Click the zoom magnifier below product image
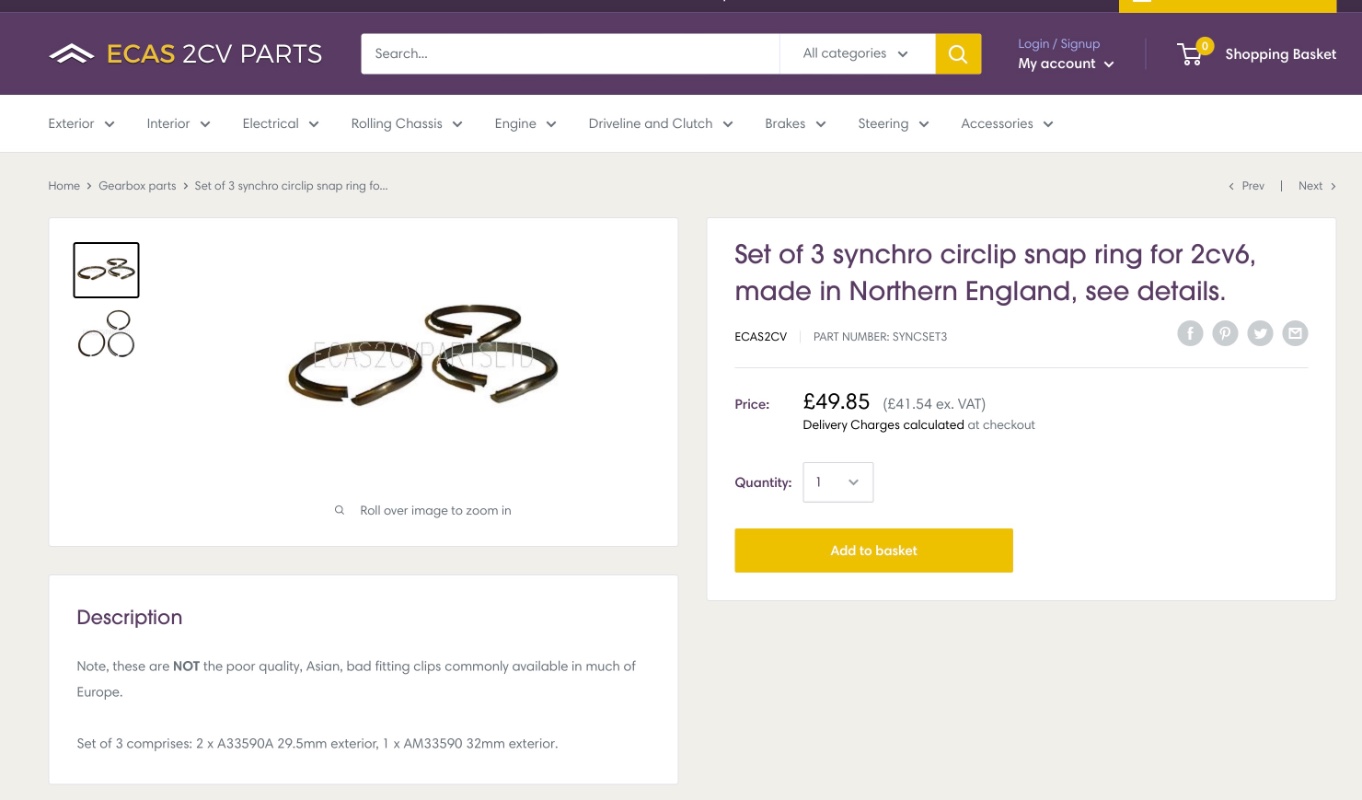This screenshot has height=800, width=1362. (x=340, y=510)
